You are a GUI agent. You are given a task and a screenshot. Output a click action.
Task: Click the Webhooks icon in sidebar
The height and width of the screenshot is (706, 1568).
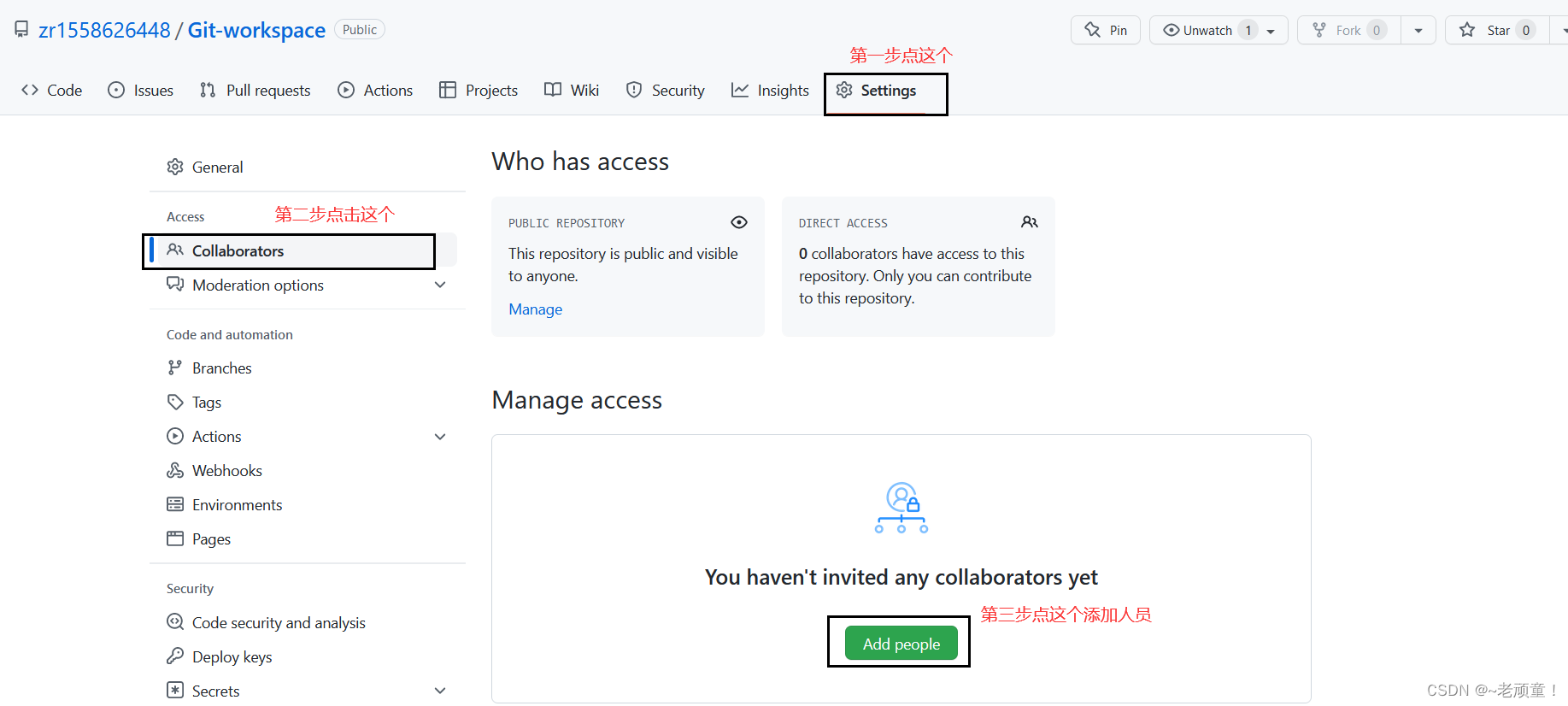click(175, 470)
